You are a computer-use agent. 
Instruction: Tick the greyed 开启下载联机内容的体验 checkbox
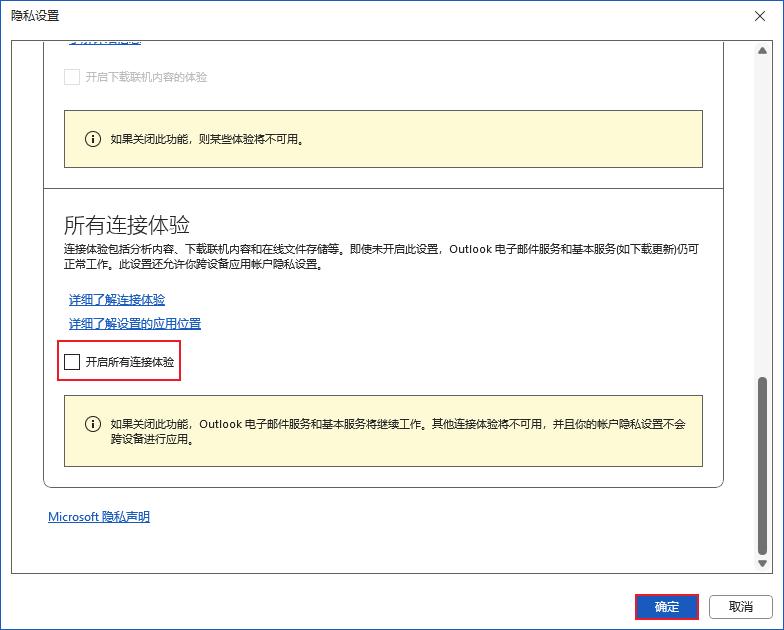coord(72,77)
